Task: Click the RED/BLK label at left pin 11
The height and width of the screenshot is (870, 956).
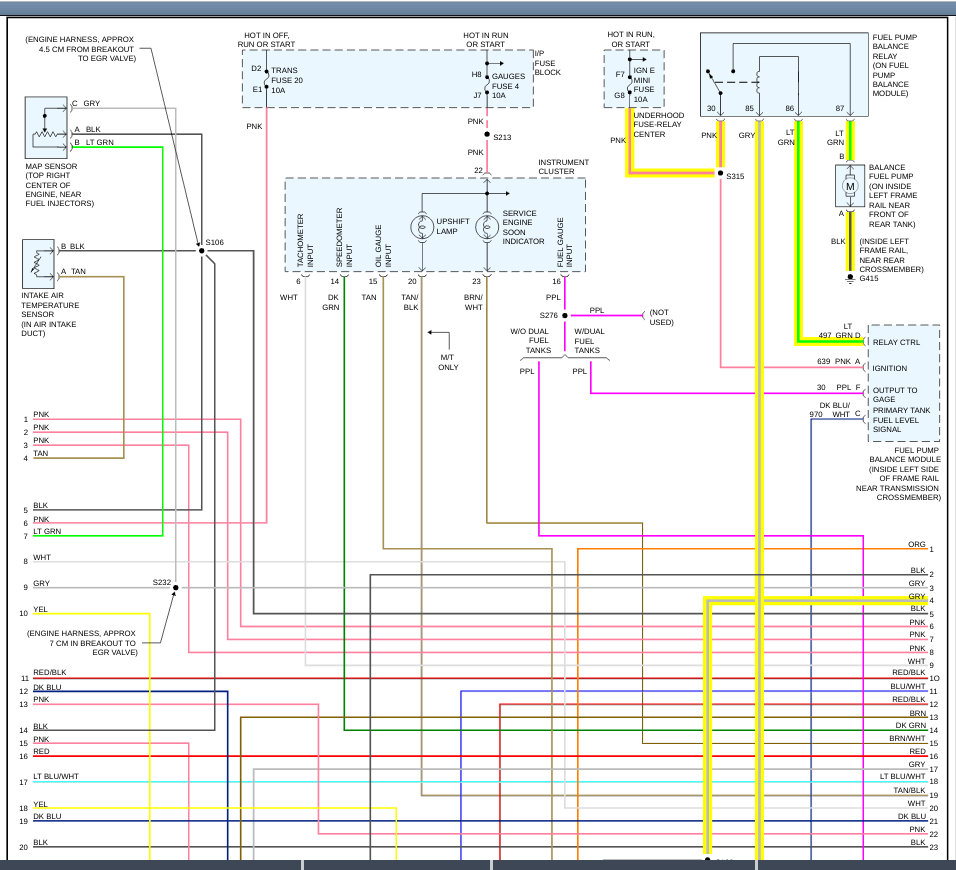Action: point(49,672)
